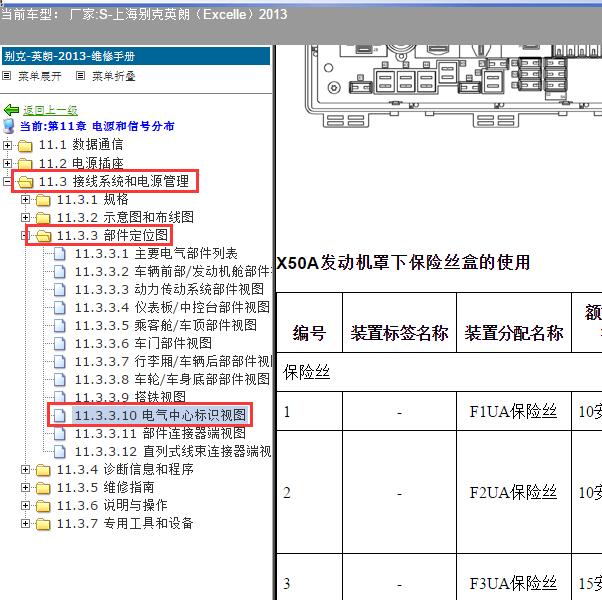Click page icon of 11.3.3.10 电气中心标识视图
Image resolution: width=602 pixels, height=600 pixels.
[60, 415]
